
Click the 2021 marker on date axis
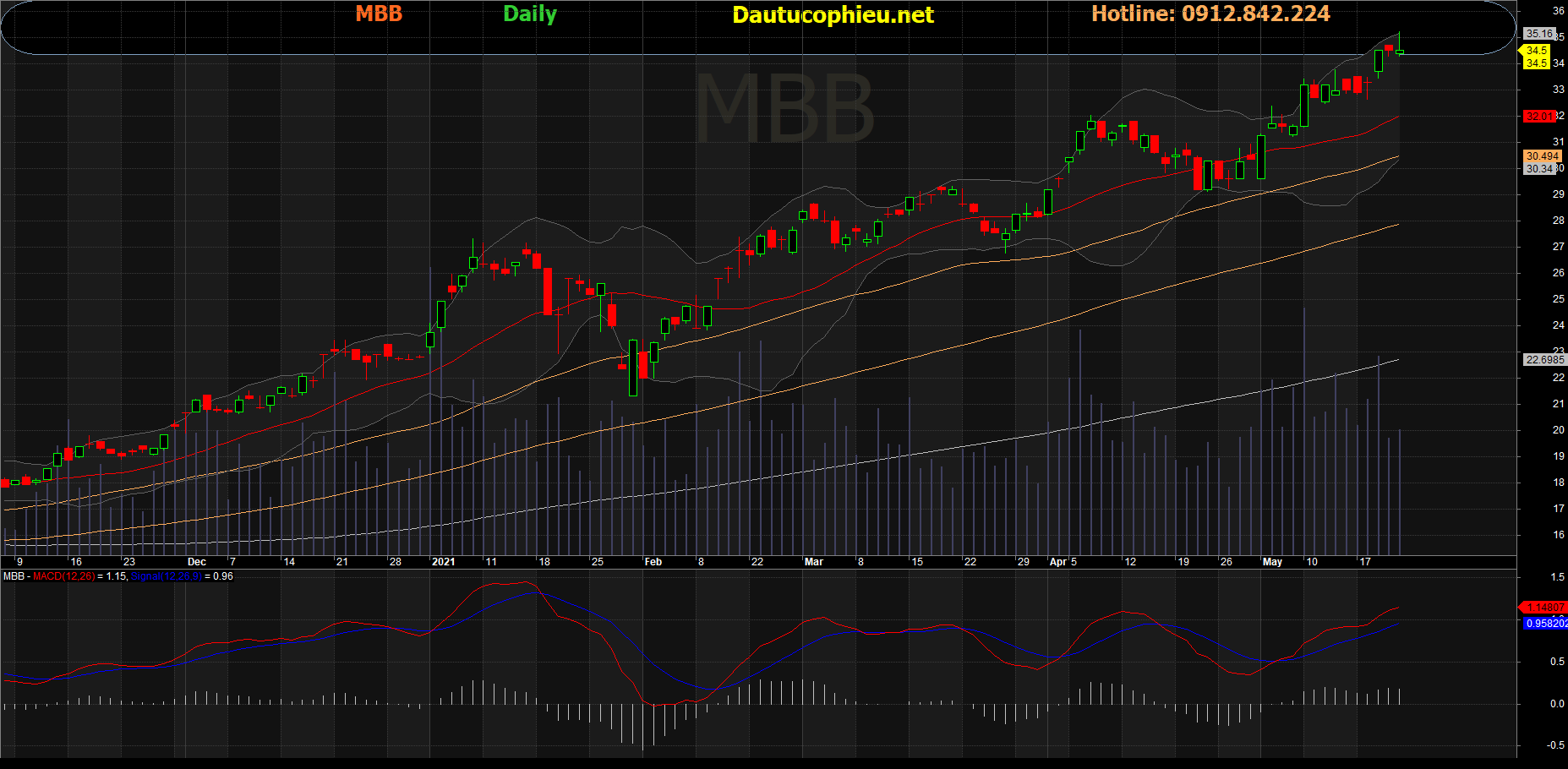click(443, 562)
